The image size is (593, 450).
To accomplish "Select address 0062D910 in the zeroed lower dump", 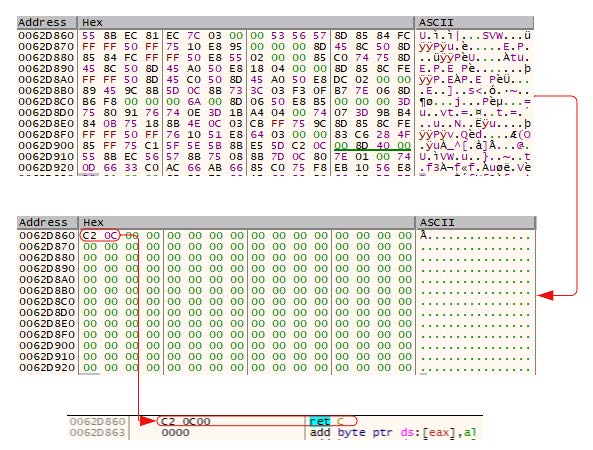I will [x=47, y=357].
